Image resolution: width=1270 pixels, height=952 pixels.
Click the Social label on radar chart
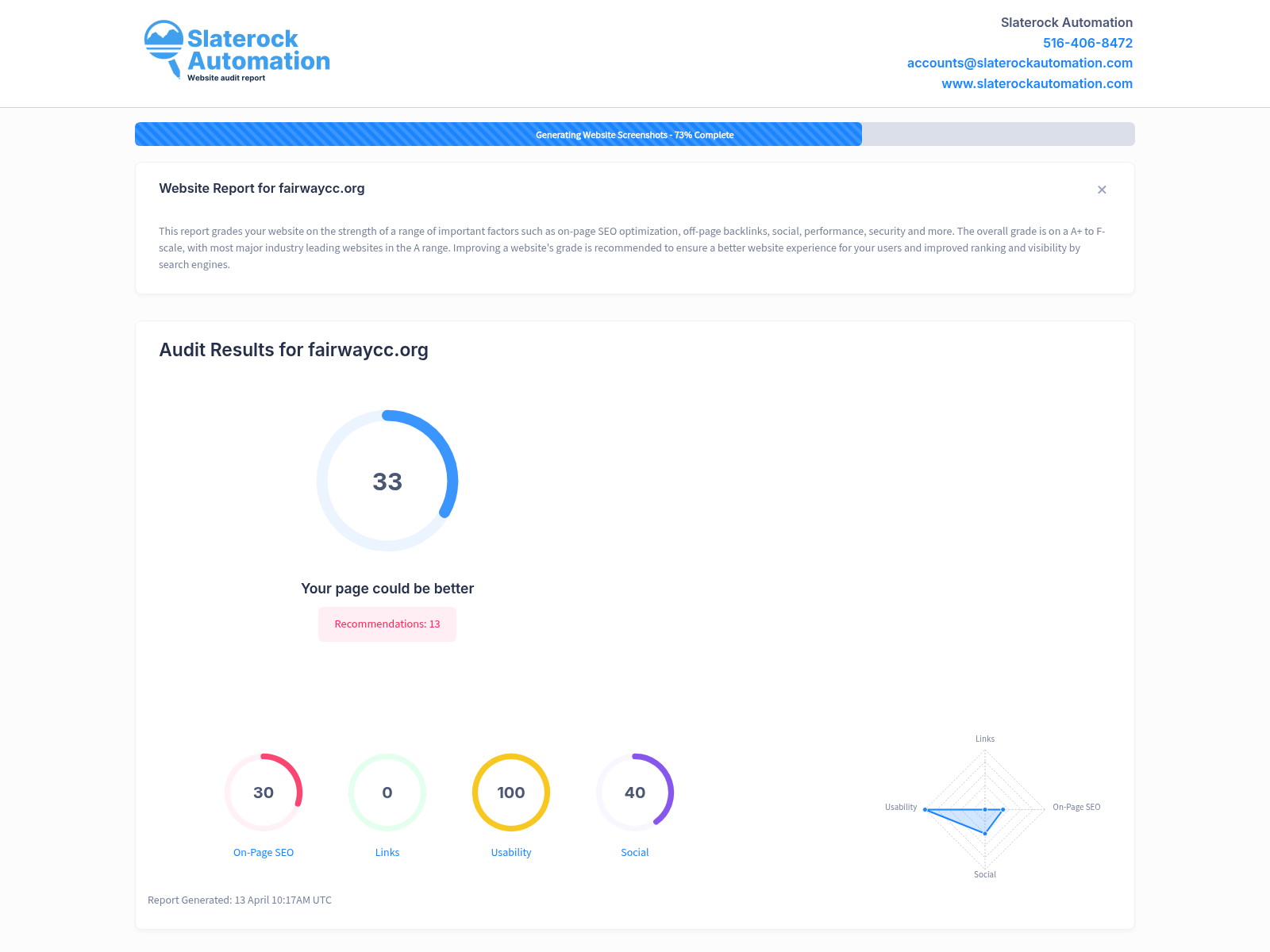(x=985, y=874)
